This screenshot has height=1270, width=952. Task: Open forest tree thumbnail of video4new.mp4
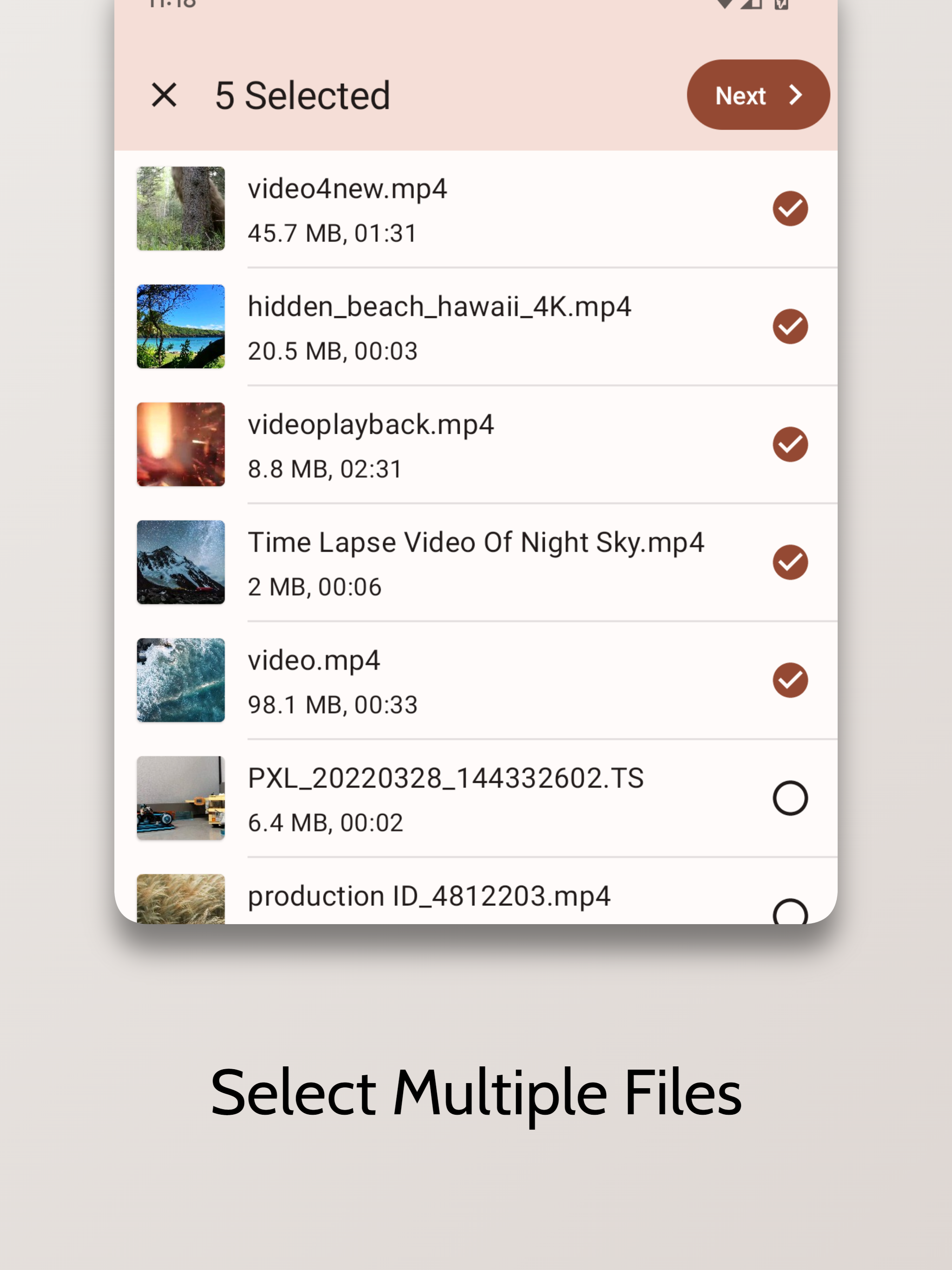click(x=181, y=208)
